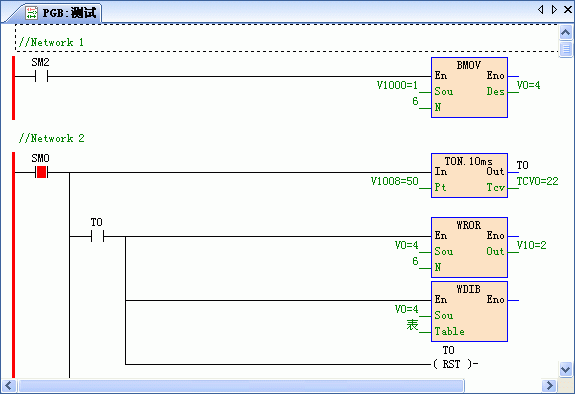Click the SM2 contact label

point(40,63)
